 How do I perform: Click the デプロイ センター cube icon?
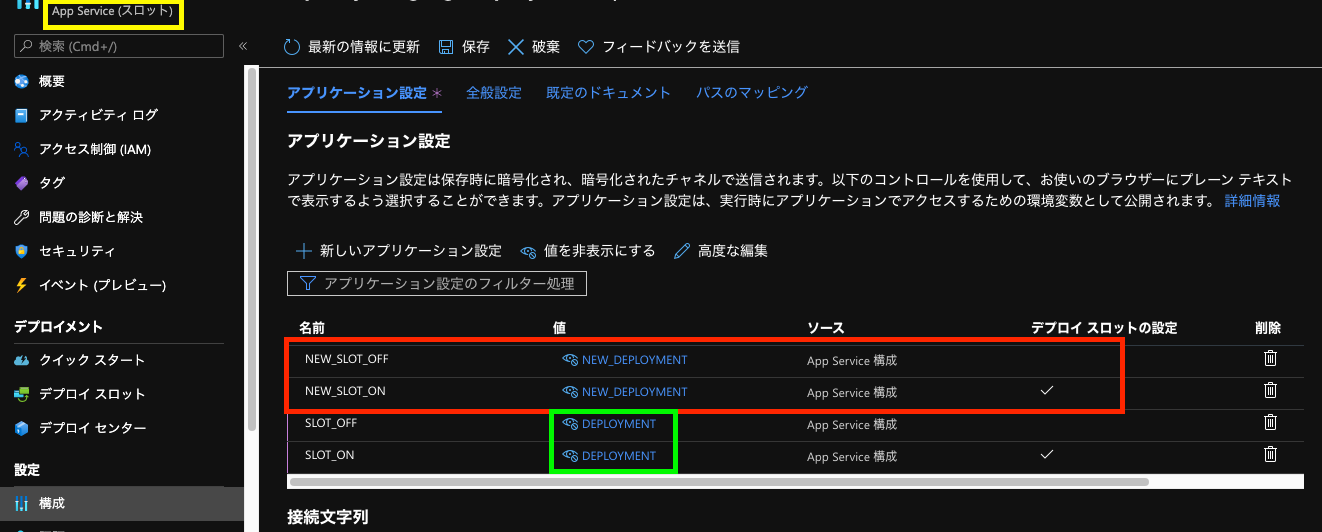[x=21, y=428]
